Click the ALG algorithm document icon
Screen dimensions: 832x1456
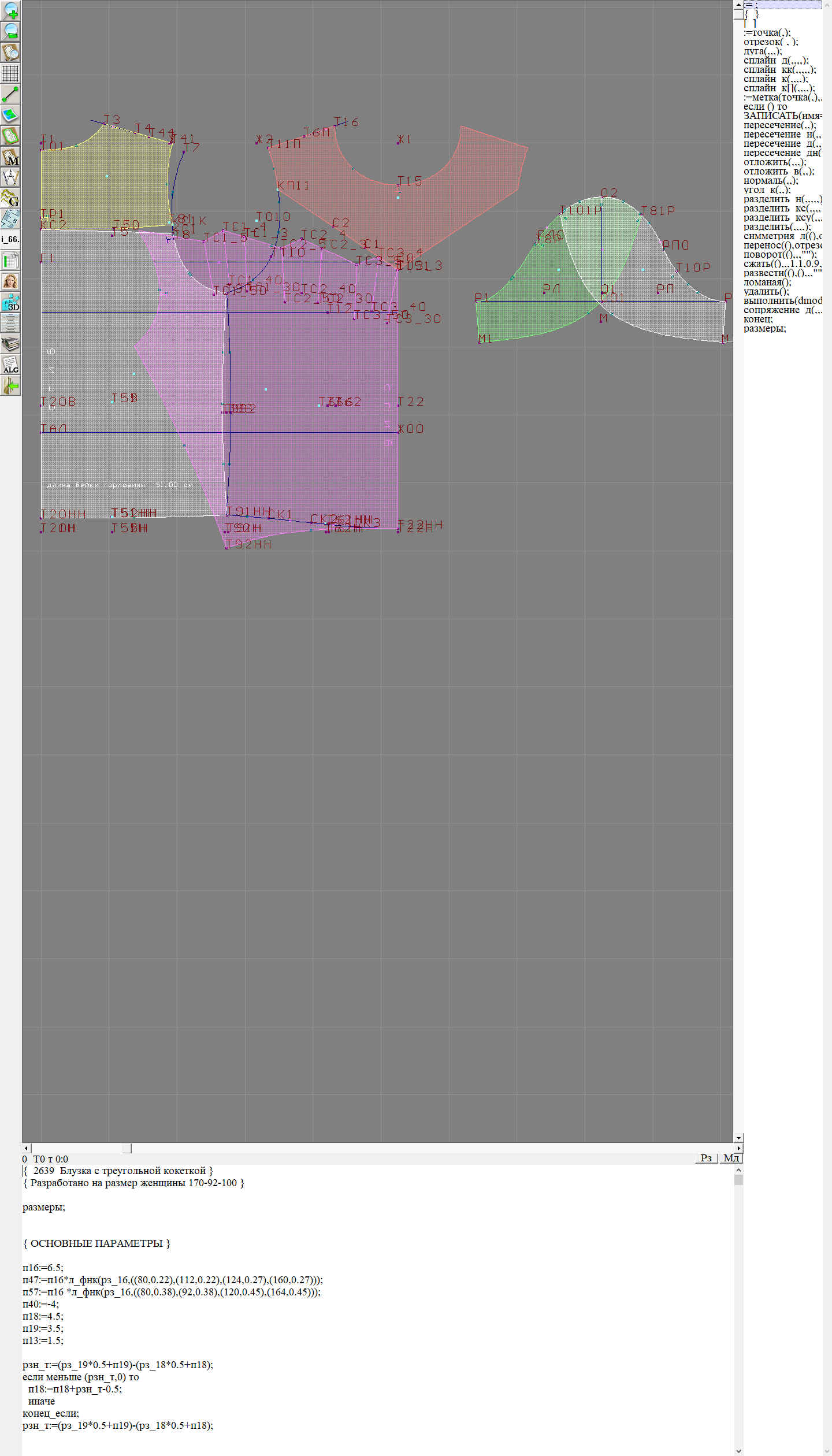click(10, 365)
